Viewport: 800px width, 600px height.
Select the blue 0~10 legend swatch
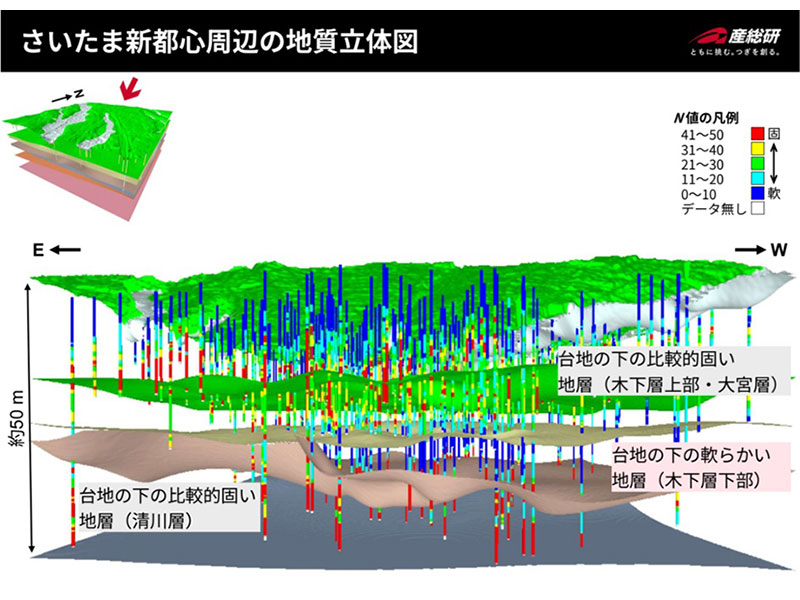[x=757, y=193]
